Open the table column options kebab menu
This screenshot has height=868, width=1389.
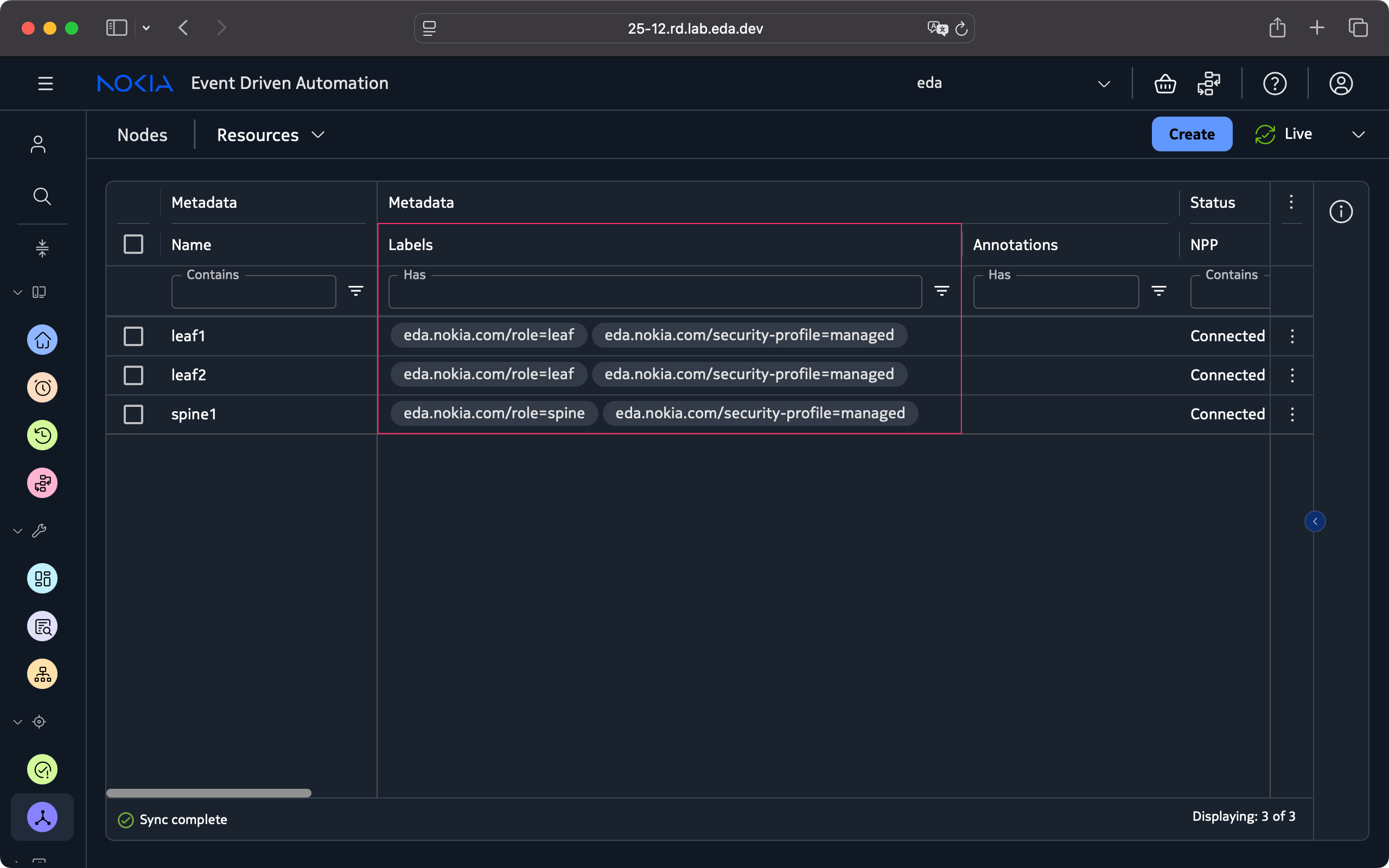point(1291,202)
